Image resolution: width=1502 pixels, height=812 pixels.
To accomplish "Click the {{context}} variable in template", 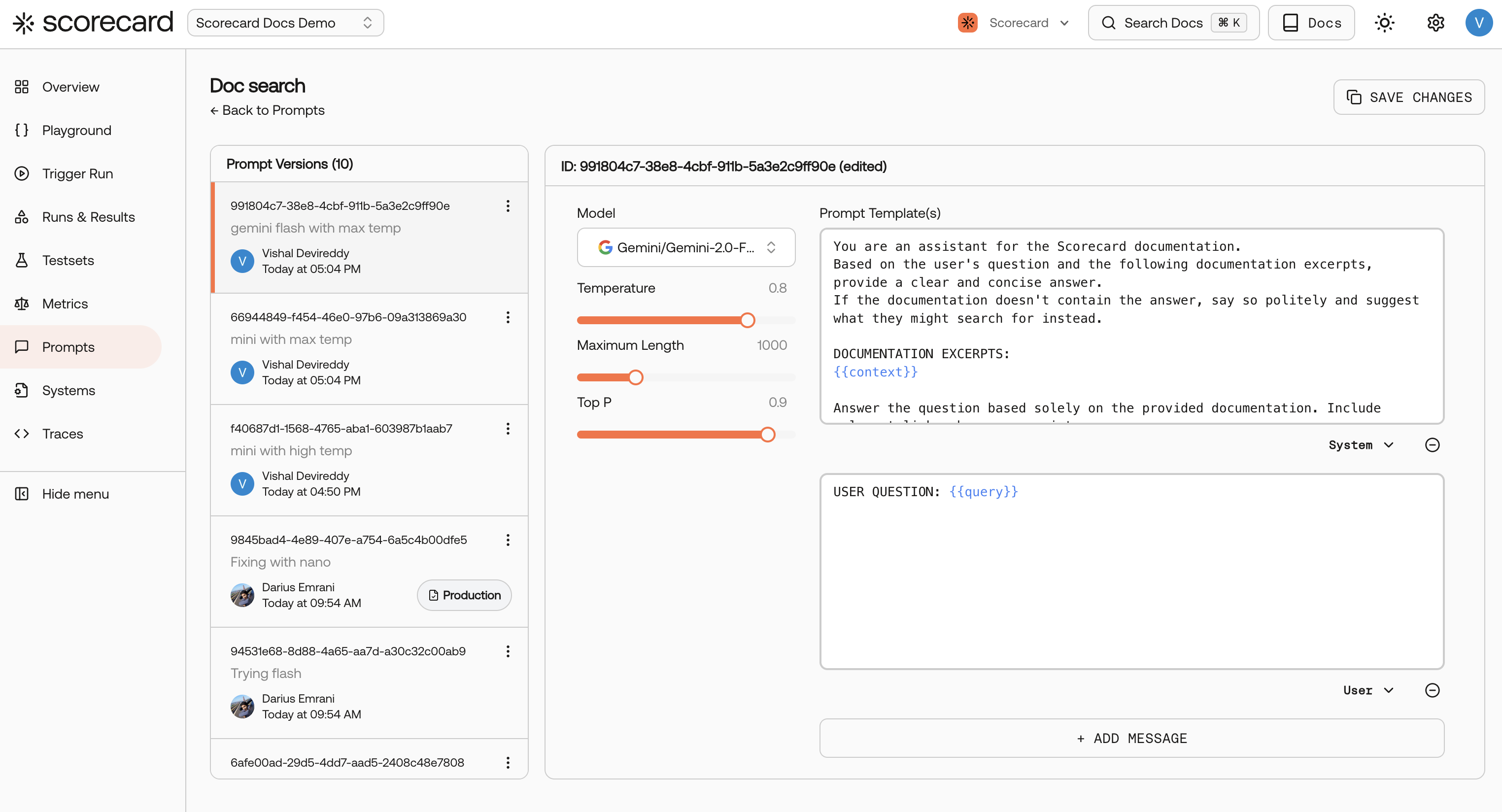I will (875, 372).
